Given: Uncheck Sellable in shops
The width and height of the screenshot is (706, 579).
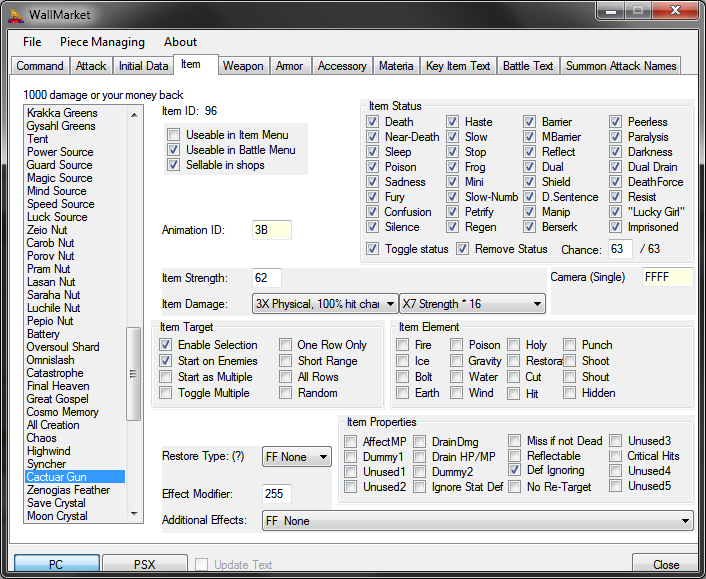Looking at the screenshot, I should coord(174,165).
